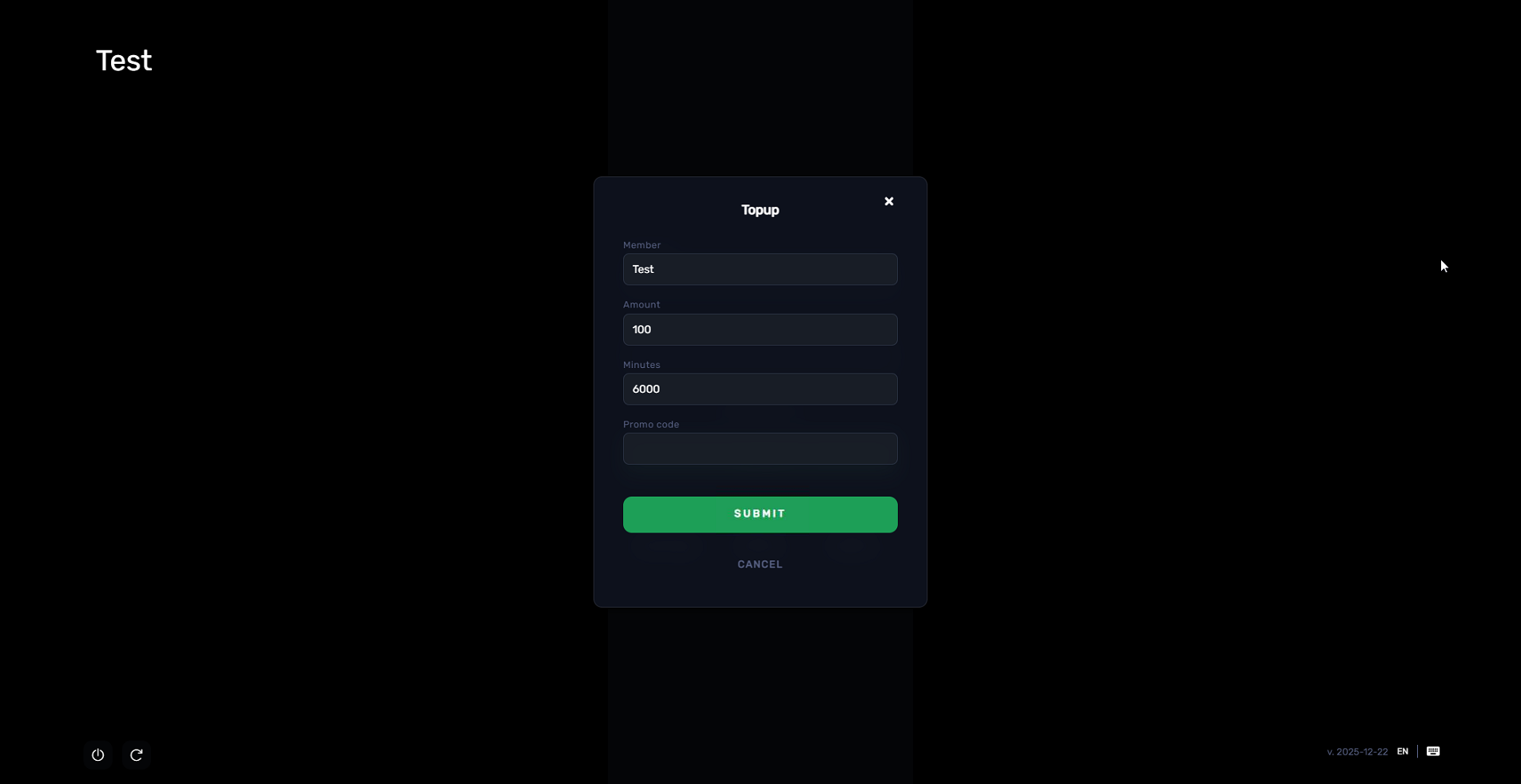Viewport: 1521px width, 784px height.
Task: Close the Topup dialog with X
Action: coord(889,201)
